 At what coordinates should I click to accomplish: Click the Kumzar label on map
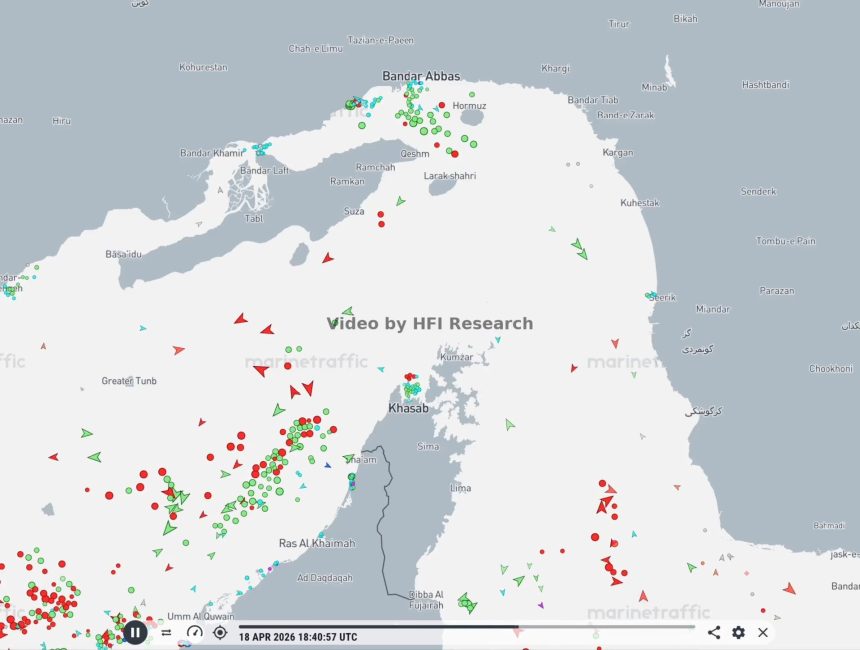tap(457, 357)
